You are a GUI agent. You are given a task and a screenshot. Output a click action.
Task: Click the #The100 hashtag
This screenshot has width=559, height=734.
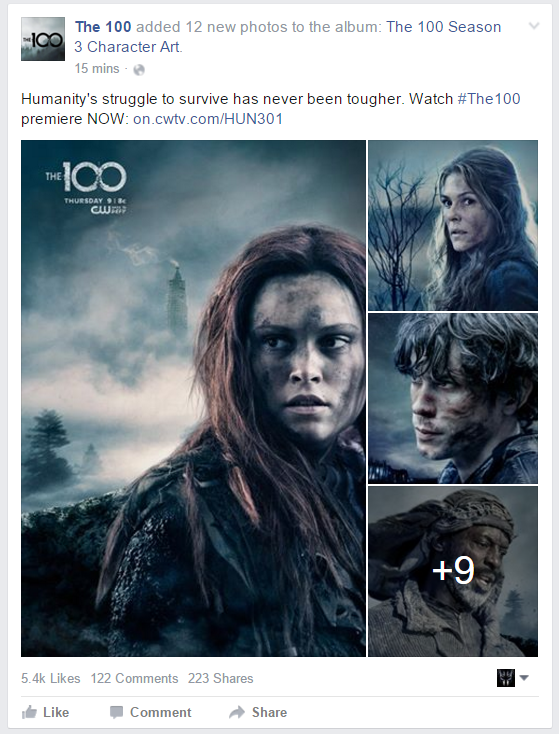489,99
